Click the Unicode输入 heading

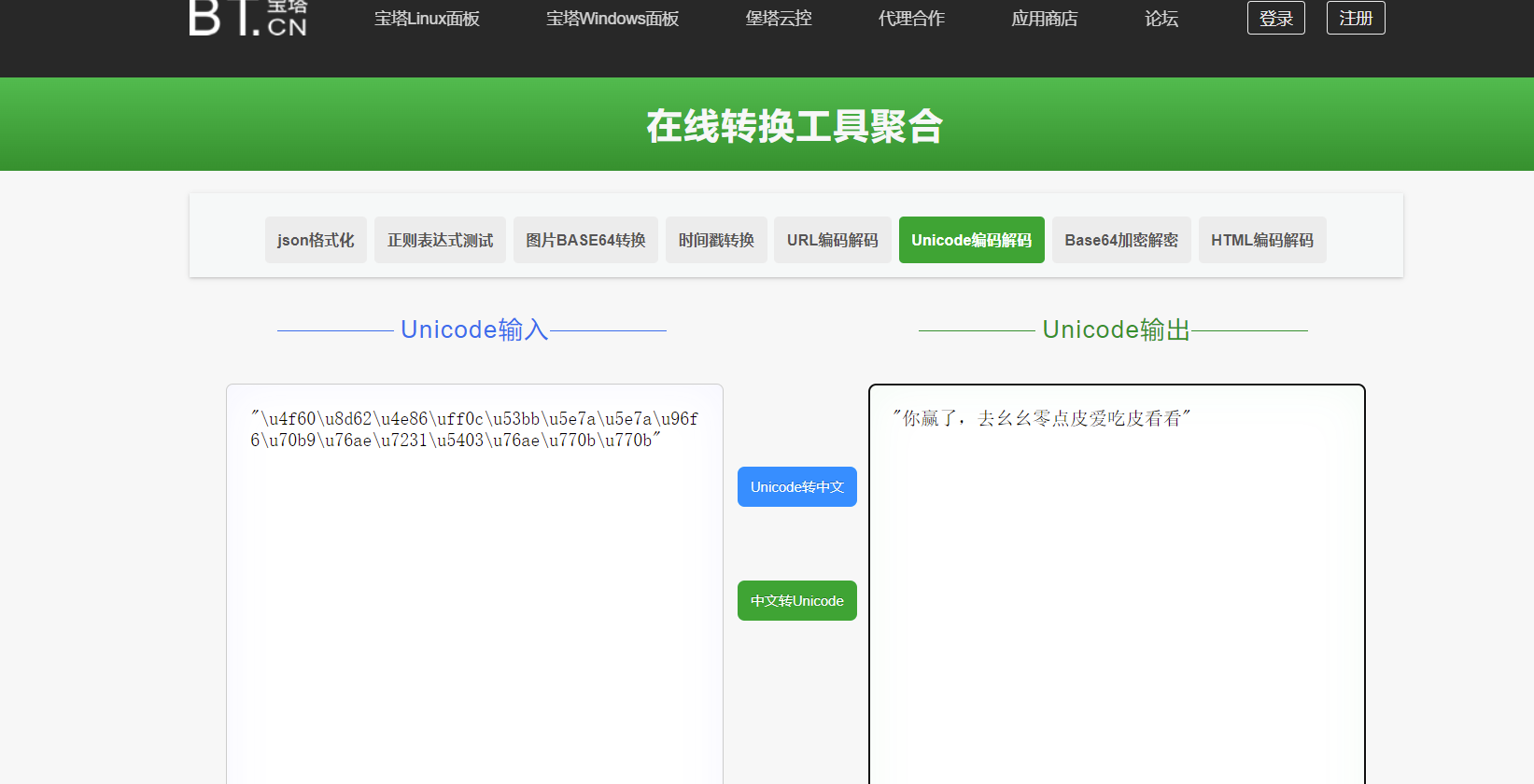[474, 329]
